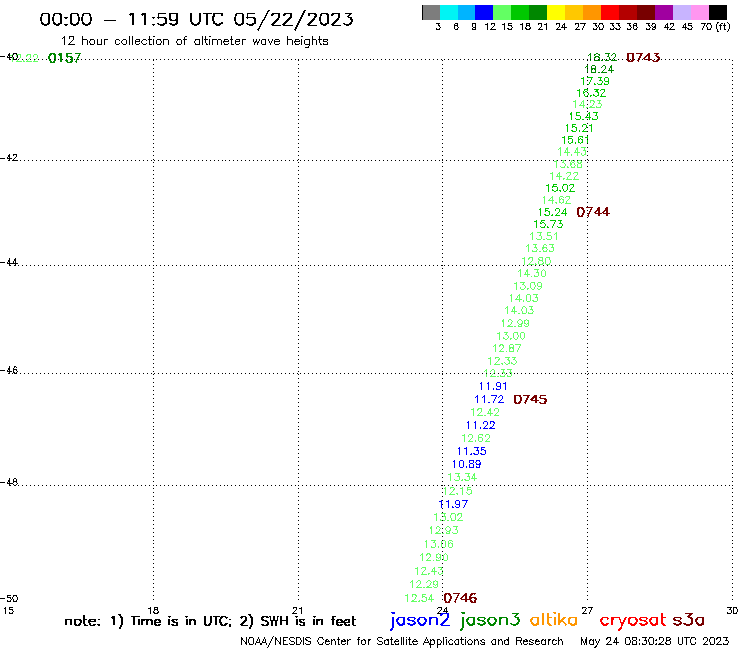Click the wave height value 13.09

click(528, 286)
